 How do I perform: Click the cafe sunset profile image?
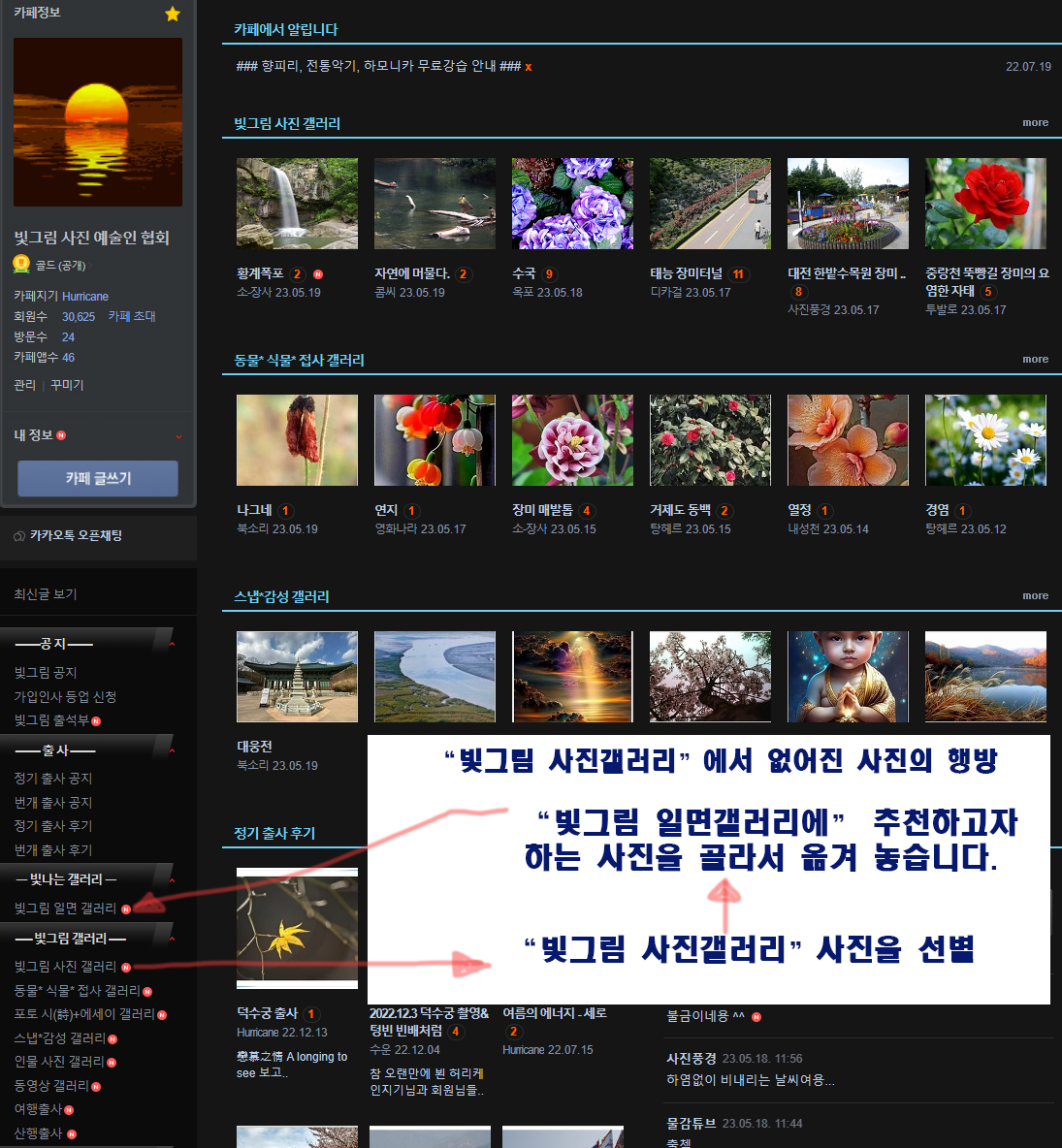coord(98,122)
